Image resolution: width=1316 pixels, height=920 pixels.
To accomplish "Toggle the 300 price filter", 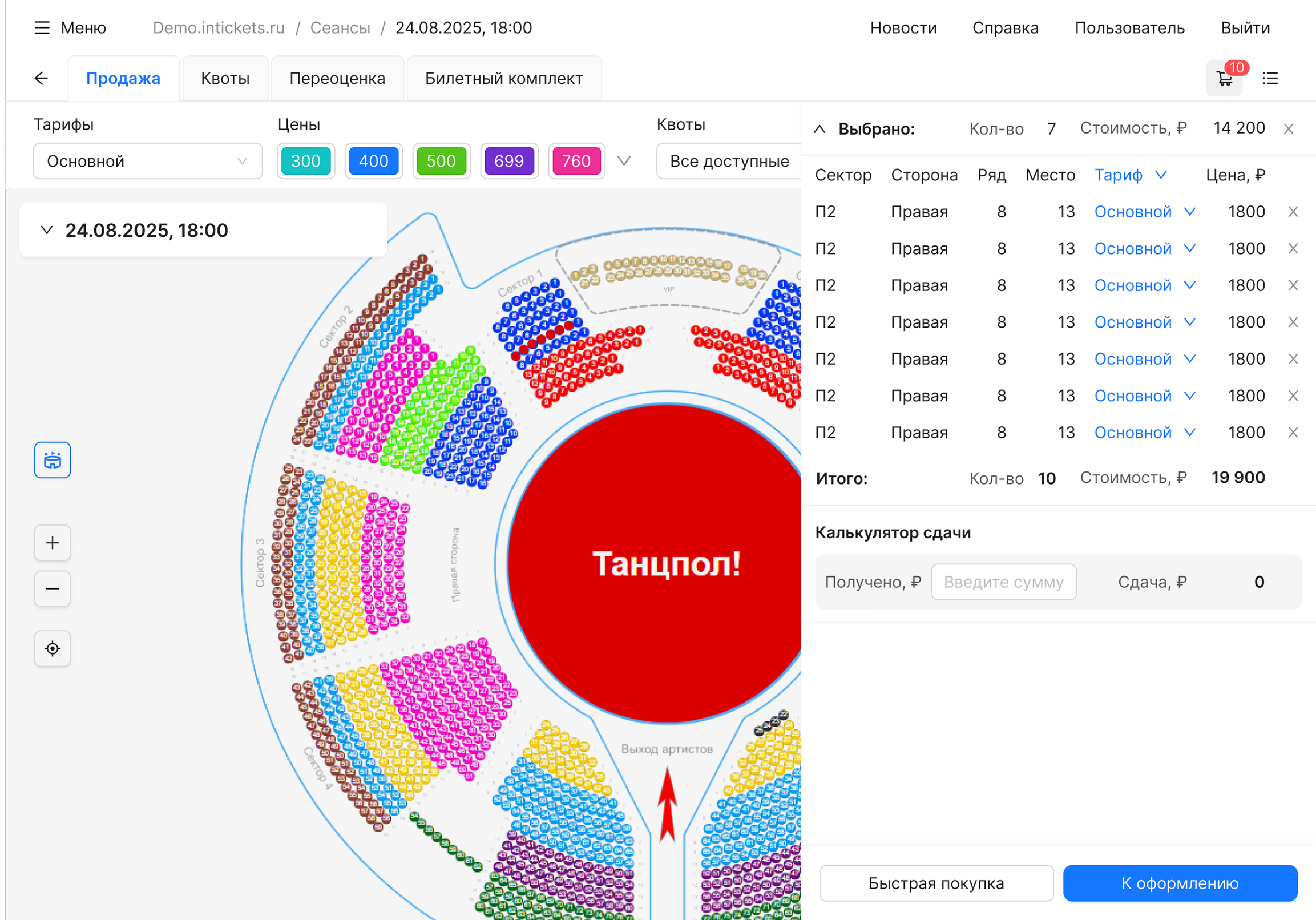I will 305,161.
